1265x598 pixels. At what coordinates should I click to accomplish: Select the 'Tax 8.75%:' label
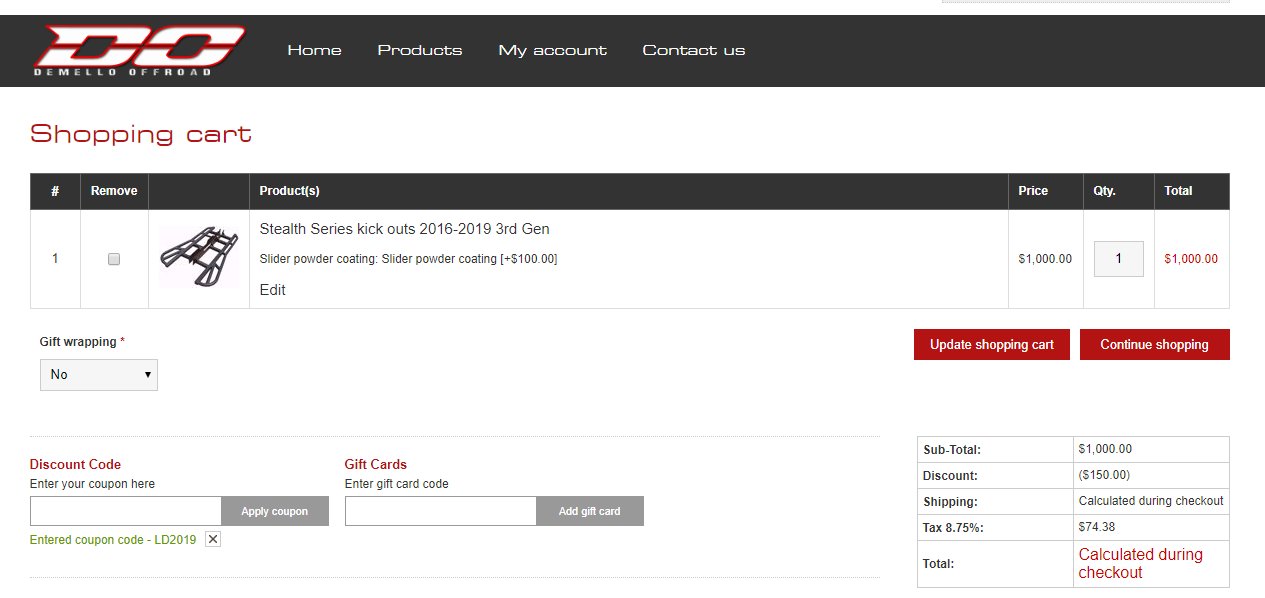tap(954, 528)
